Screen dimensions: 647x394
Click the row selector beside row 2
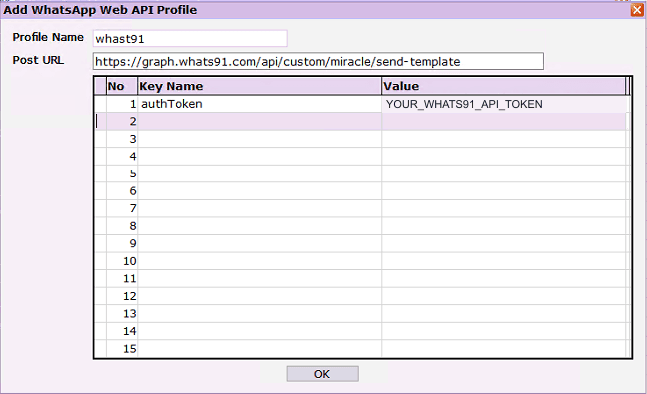click(x=101, y=122)
